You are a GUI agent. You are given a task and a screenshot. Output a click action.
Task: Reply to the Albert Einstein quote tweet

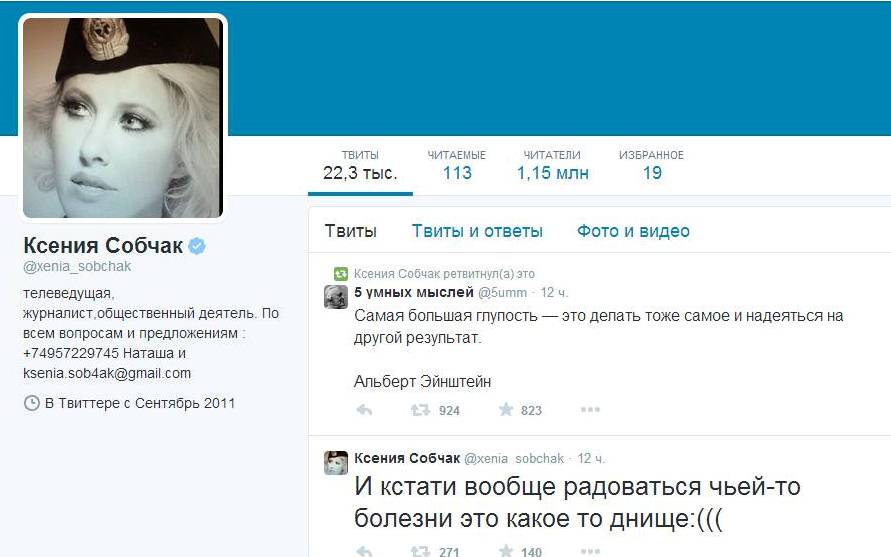coord(364,410)
